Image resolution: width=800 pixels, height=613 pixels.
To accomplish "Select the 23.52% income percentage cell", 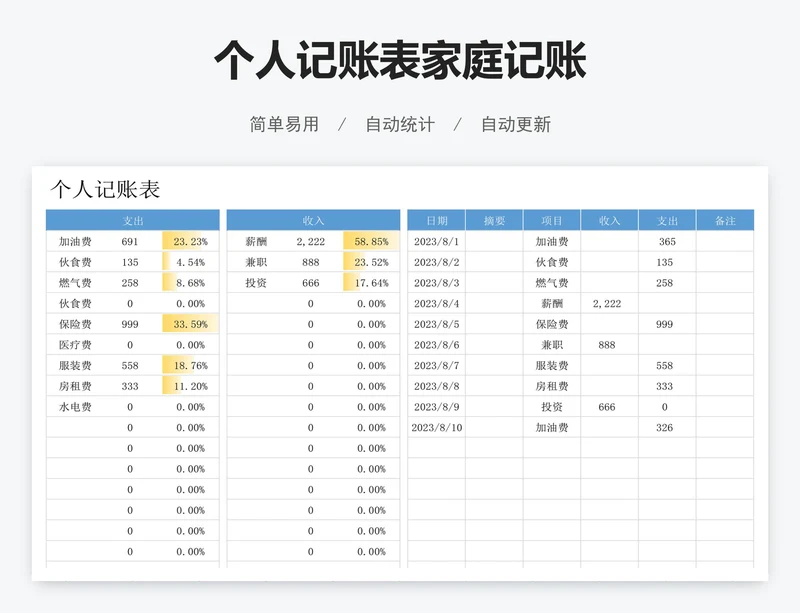I will click(371, 262).
